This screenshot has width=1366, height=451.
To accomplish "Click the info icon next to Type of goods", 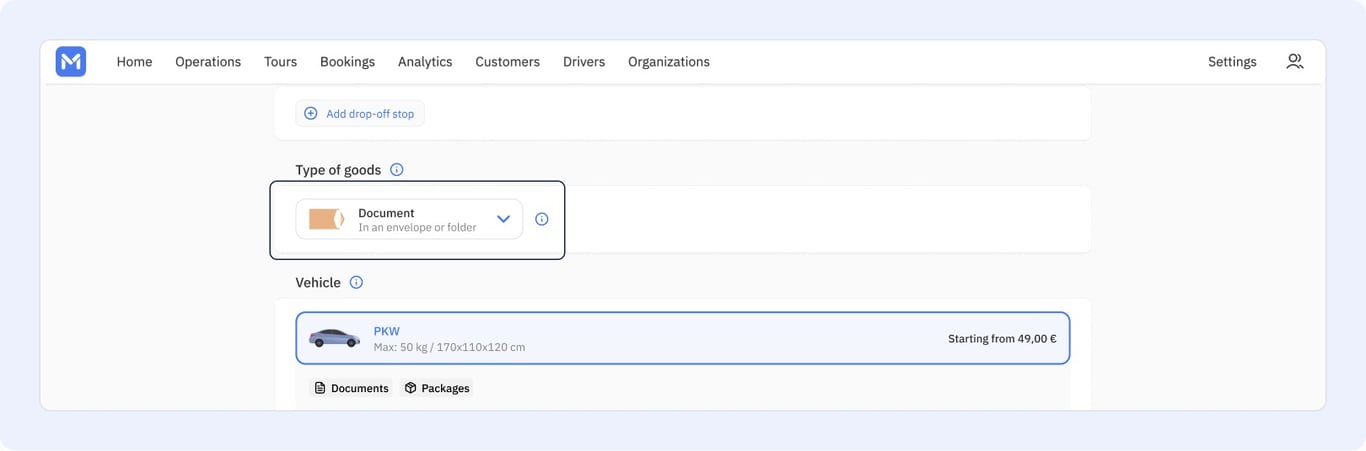I will click(397, 170).
